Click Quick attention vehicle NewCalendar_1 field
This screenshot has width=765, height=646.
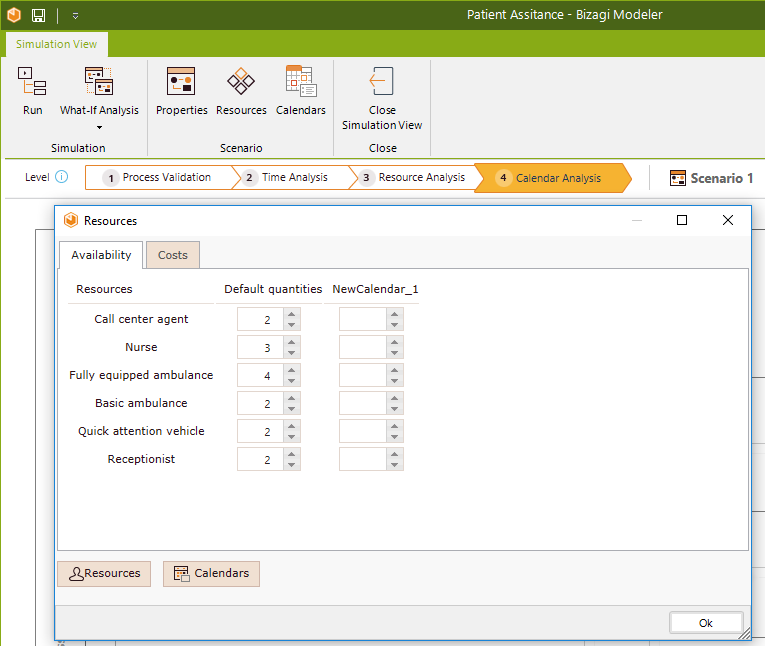[x=362, y=432]
